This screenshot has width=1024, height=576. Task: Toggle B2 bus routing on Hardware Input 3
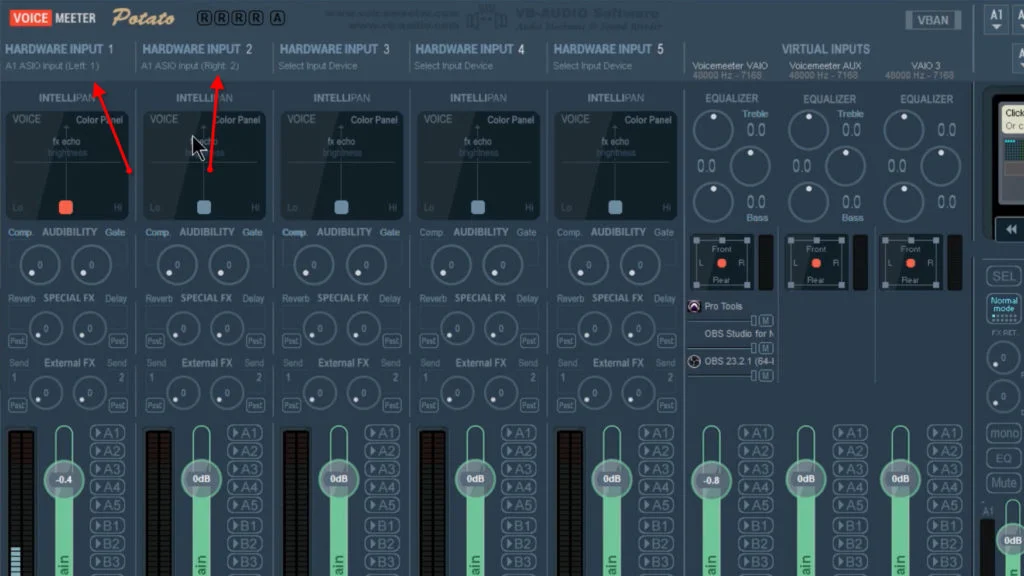click(381, 544)
